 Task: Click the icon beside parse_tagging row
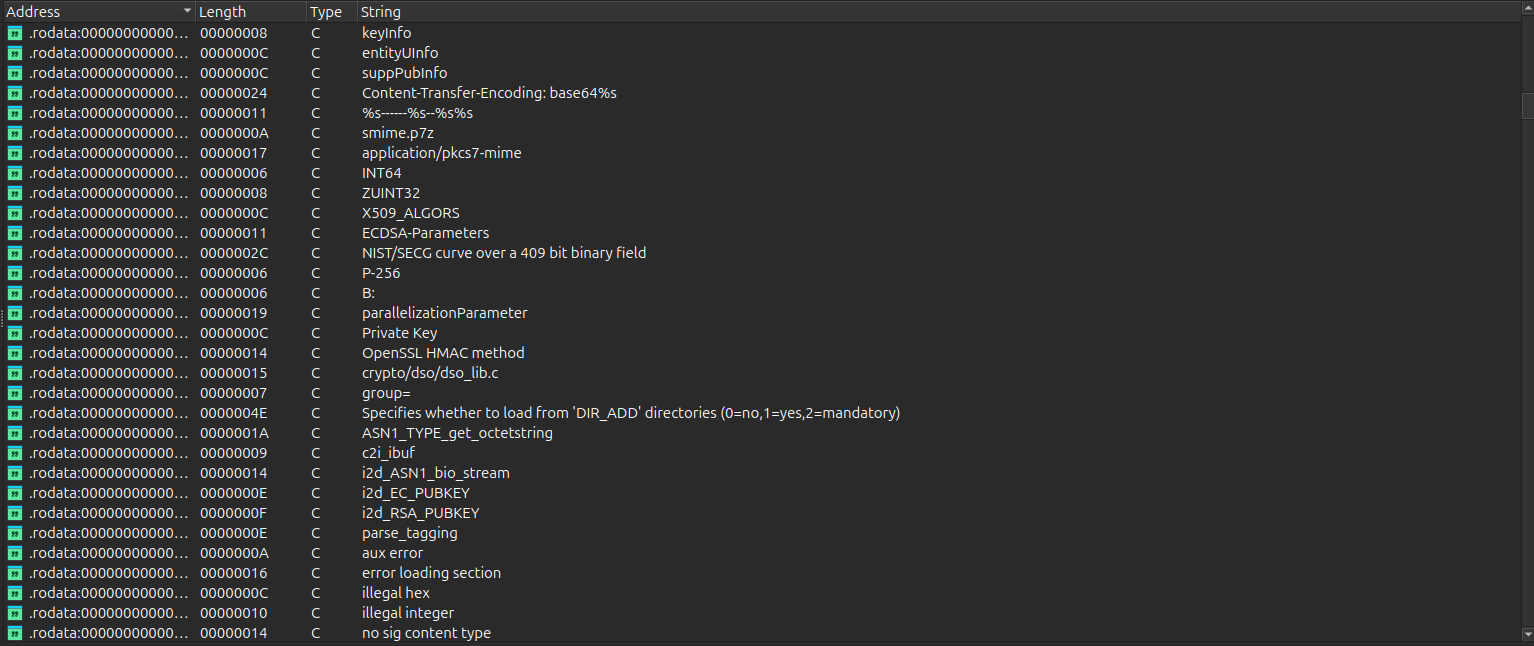pyautogui.click(x=15, y=533)
